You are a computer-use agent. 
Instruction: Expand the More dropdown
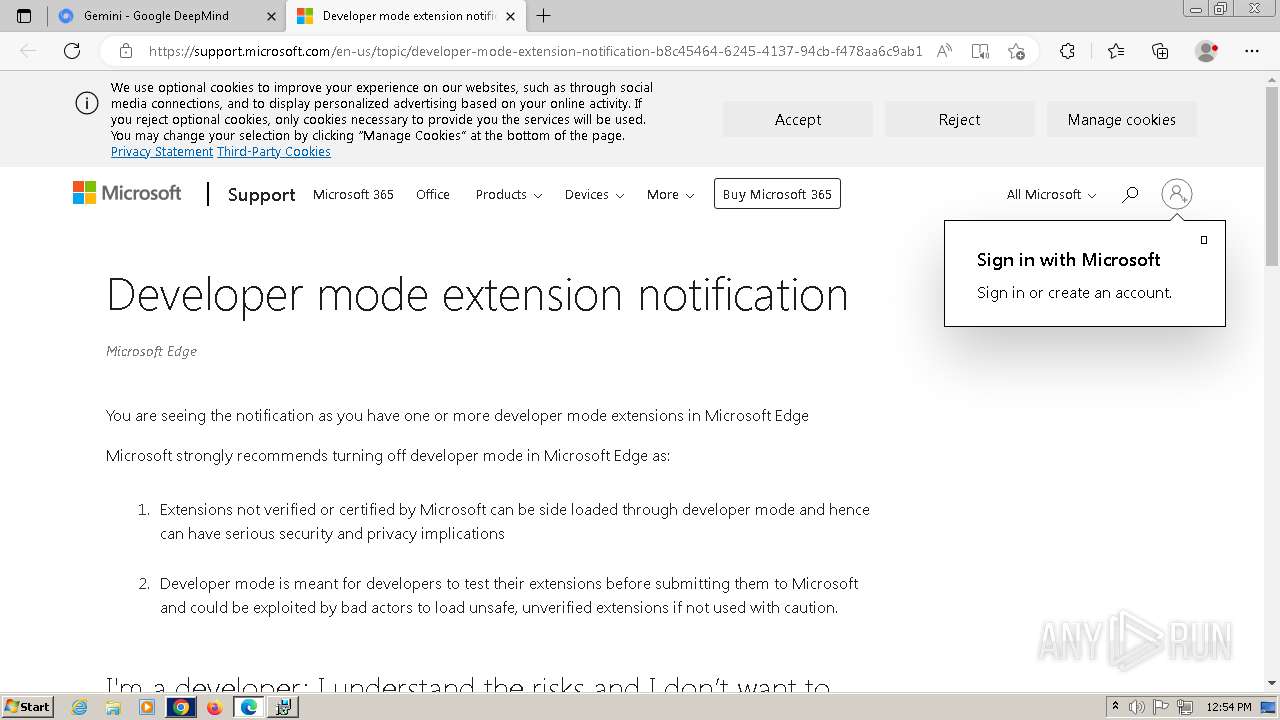(670, 194)
